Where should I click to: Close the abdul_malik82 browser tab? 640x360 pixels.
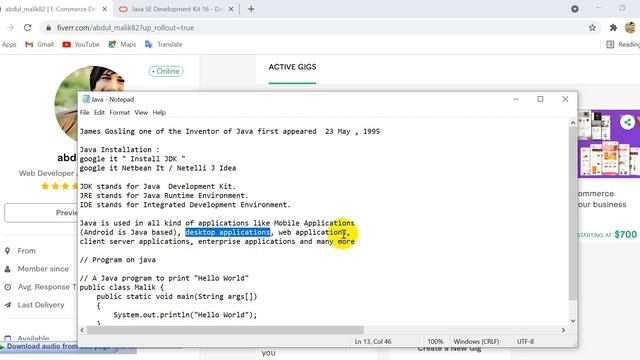click(x=105, y=9)
